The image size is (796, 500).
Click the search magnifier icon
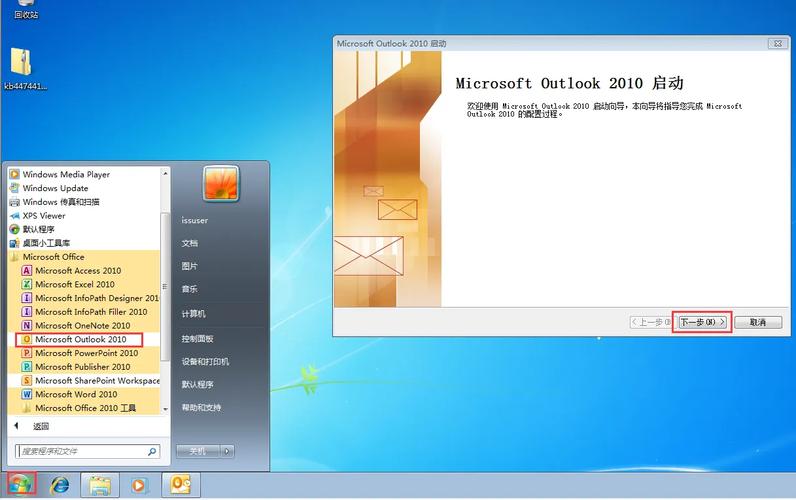click(x=152, y=451)
